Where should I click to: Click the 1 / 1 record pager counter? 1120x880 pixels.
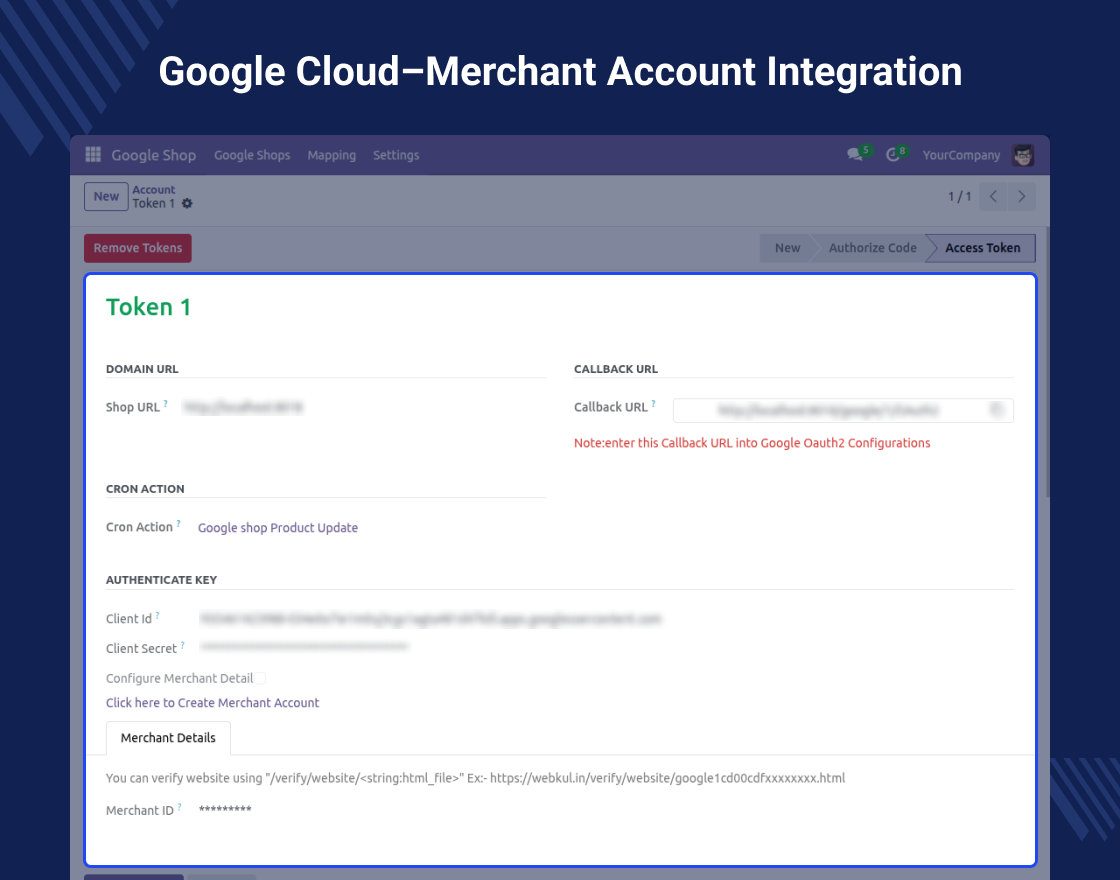pyautogui.click(x=959, y=196)
